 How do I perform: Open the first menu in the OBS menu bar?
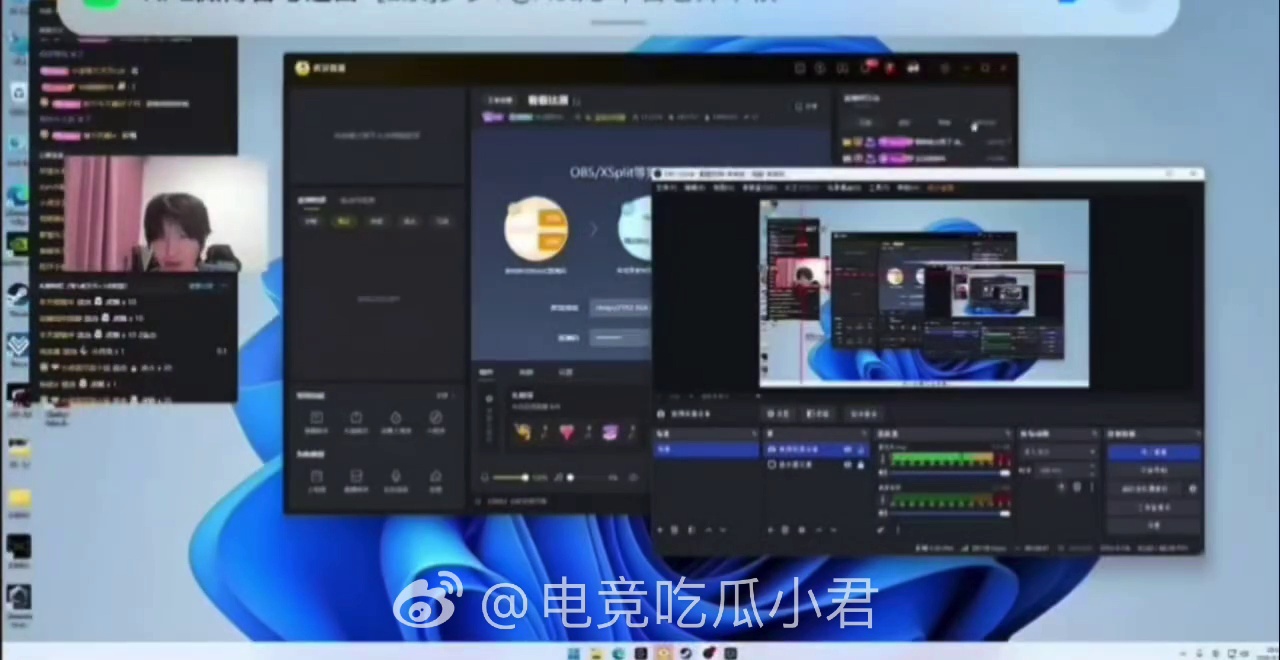pos(667,188)
